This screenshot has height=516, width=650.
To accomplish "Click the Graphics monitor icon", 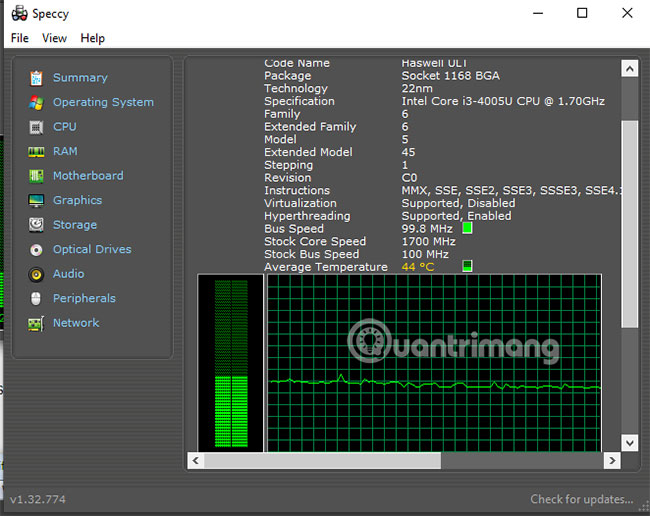I will [36, 200].
